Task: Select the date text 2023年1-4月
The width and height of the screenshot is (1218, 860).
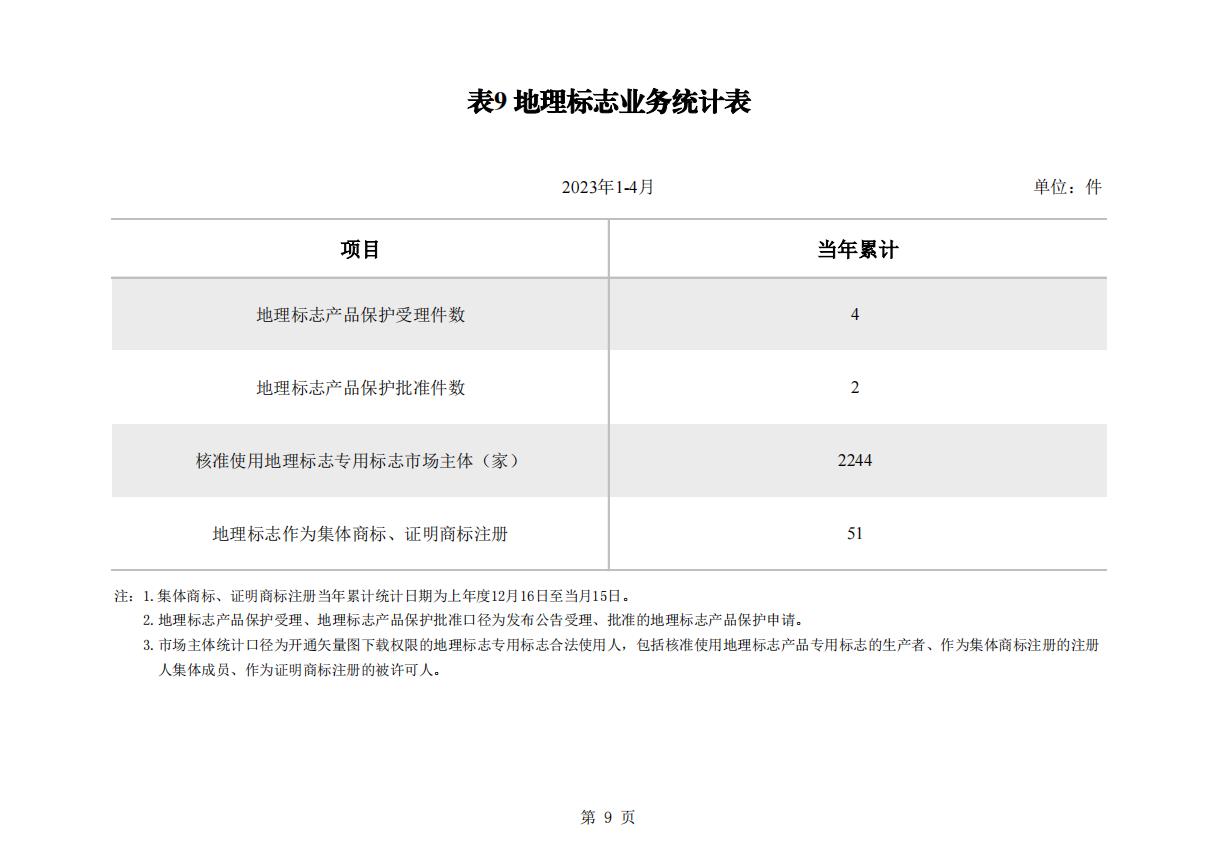Action: 608,187
